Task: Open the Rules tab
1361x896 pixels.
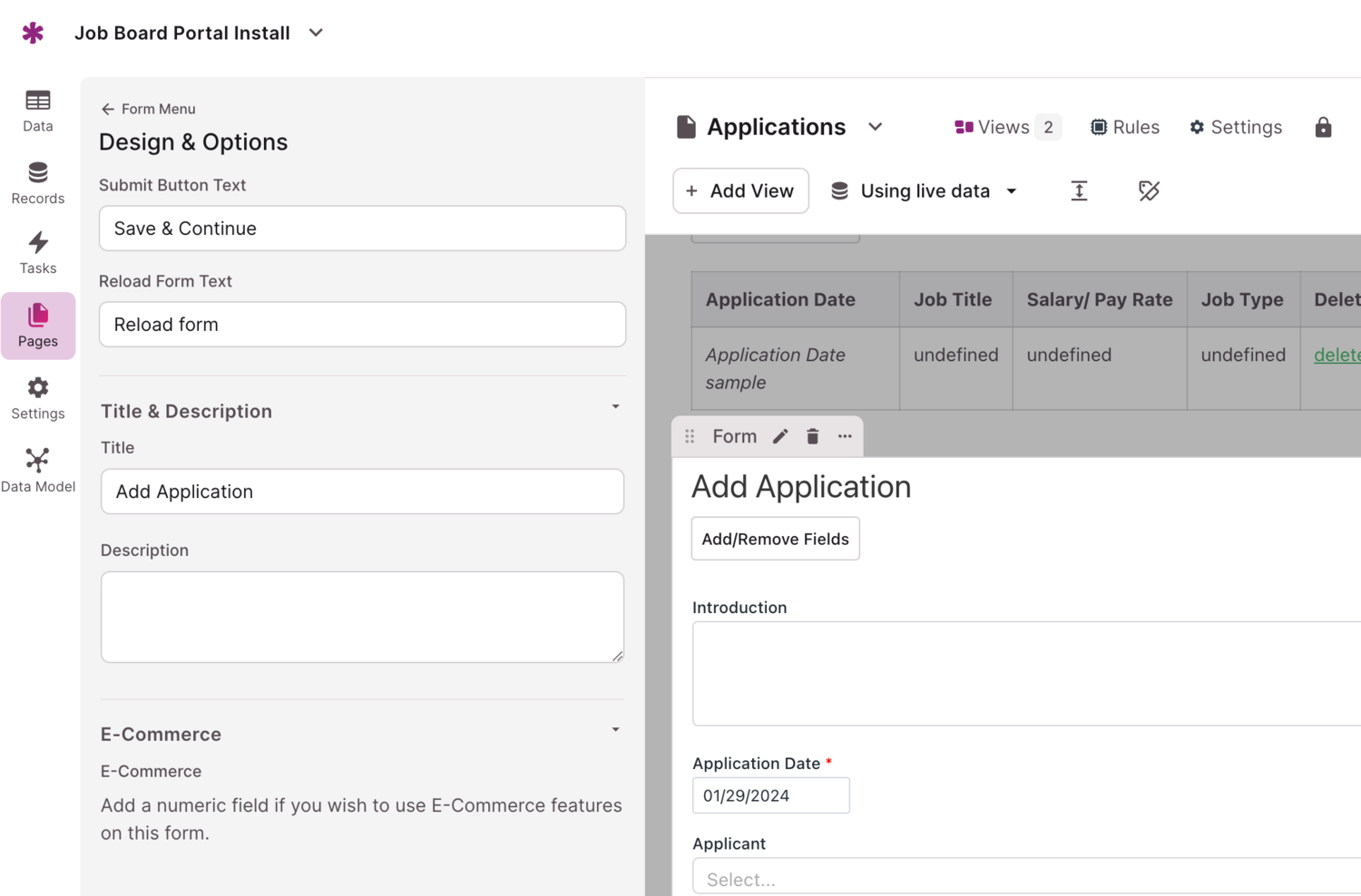Action: click(x=1125, y=127)
